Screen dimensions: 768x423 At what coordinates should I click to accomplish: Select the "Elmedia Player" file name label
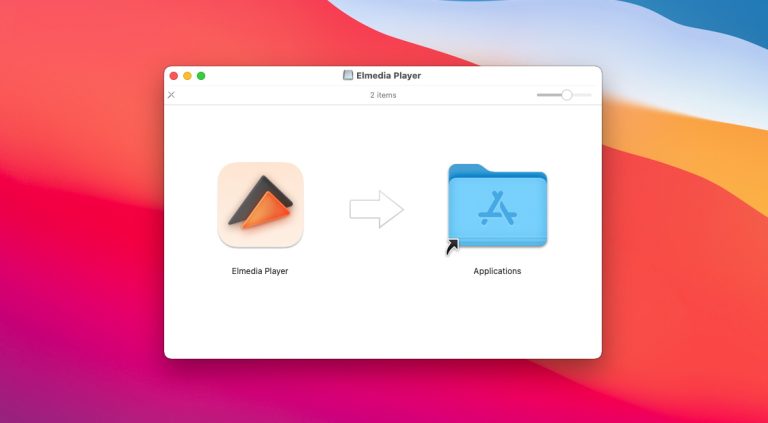click(x=260, y=271)
